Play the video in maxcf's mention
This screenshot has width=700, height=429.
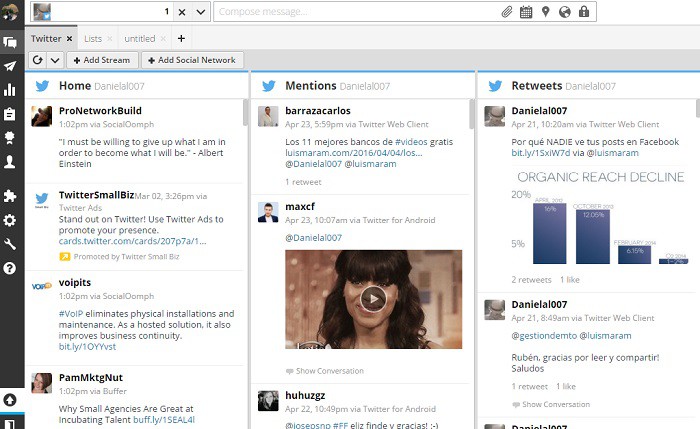point(373,299)
